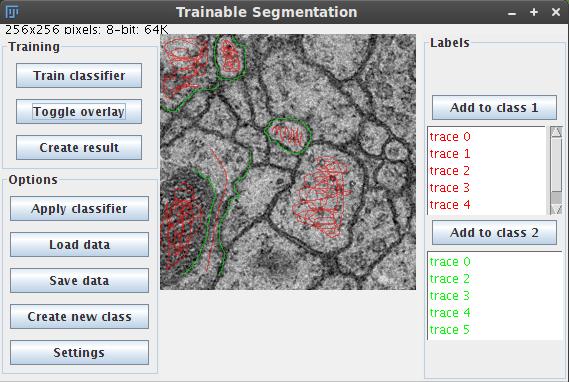Toggle overlay on the image
Image resolution: width=569 pixels, height=382 pixels.
coord(79,111)
